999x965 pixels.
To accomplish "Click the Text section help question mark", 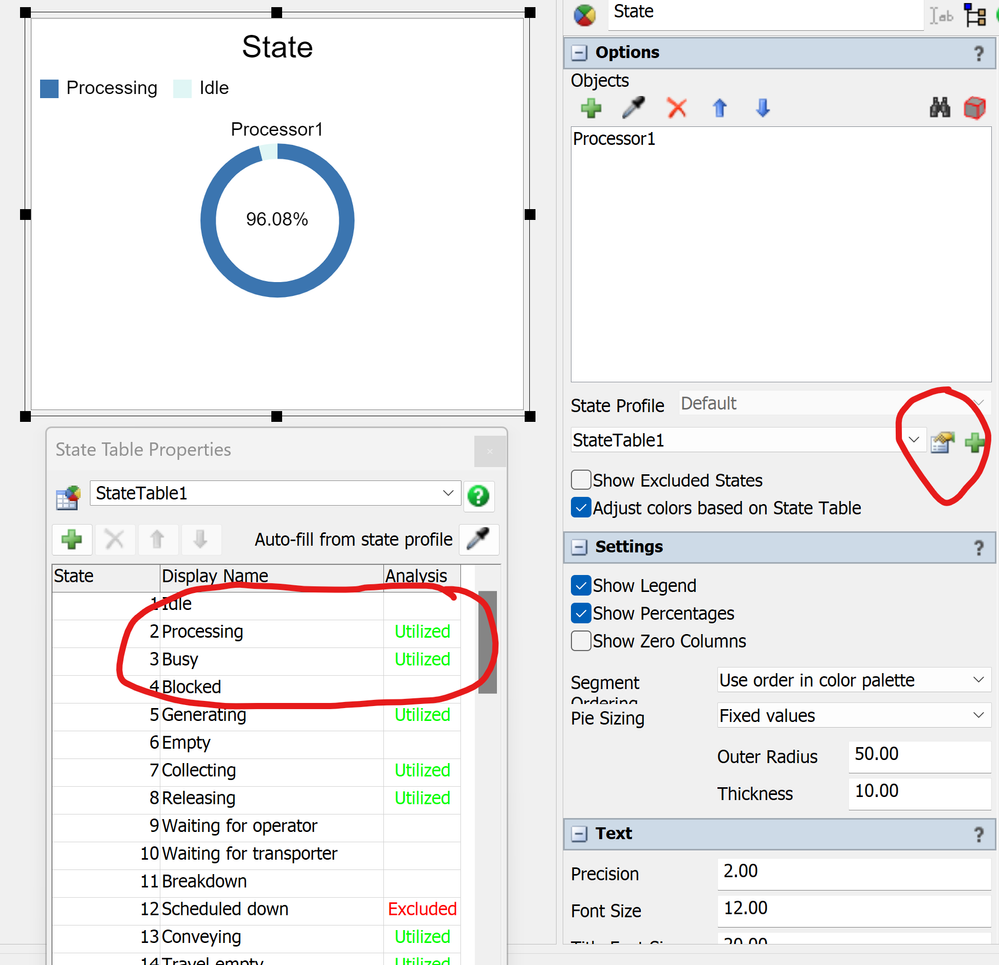I will (x=979, y=834).
